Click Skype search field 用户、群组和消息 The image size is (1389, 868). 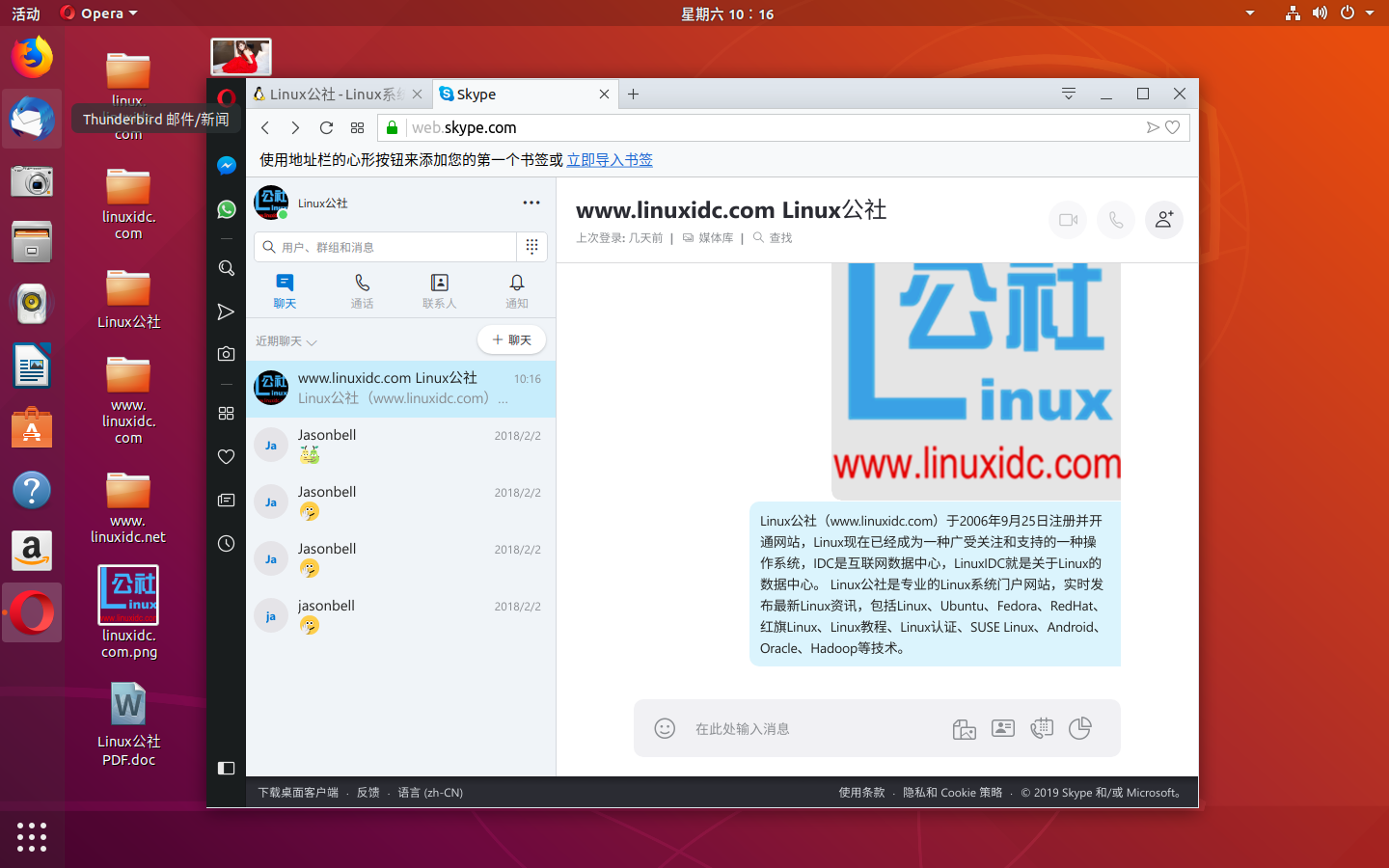(x=386, y=247)
